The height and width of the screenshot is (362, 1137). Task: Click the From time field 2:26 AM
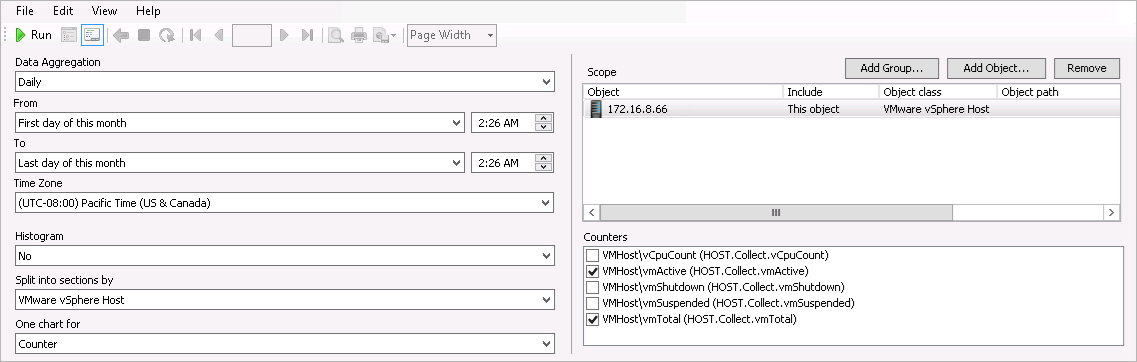click(x=503, y=123)
